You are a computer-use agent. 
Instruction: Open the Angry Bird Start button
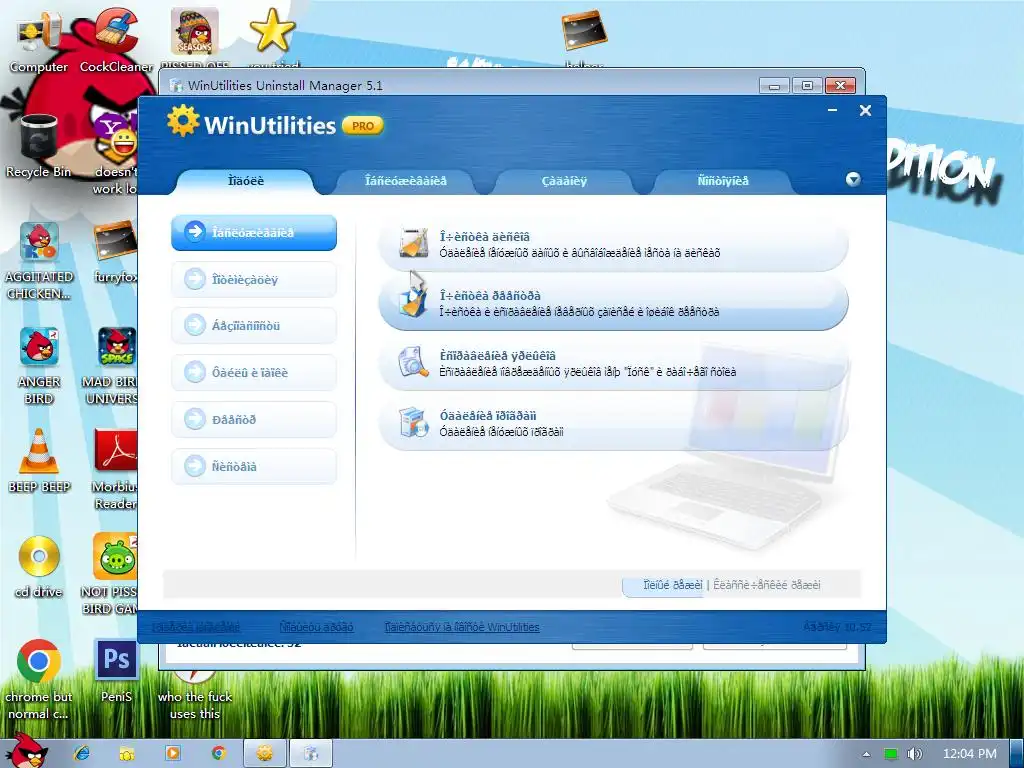[25, 751]
